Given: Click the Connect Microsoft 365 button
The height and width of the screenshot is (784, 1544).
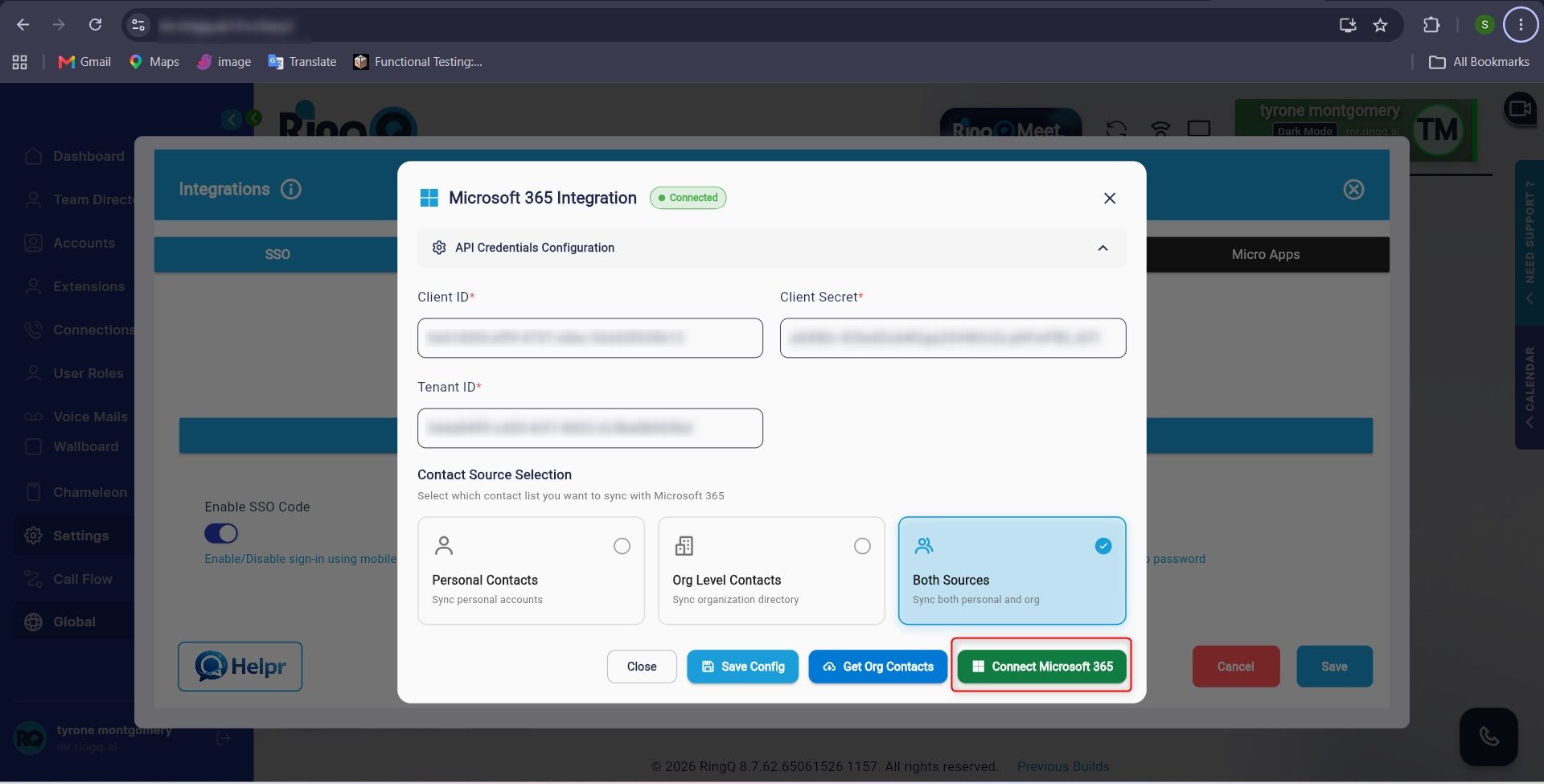Looking at the screenshot, I should (1041, 667).
